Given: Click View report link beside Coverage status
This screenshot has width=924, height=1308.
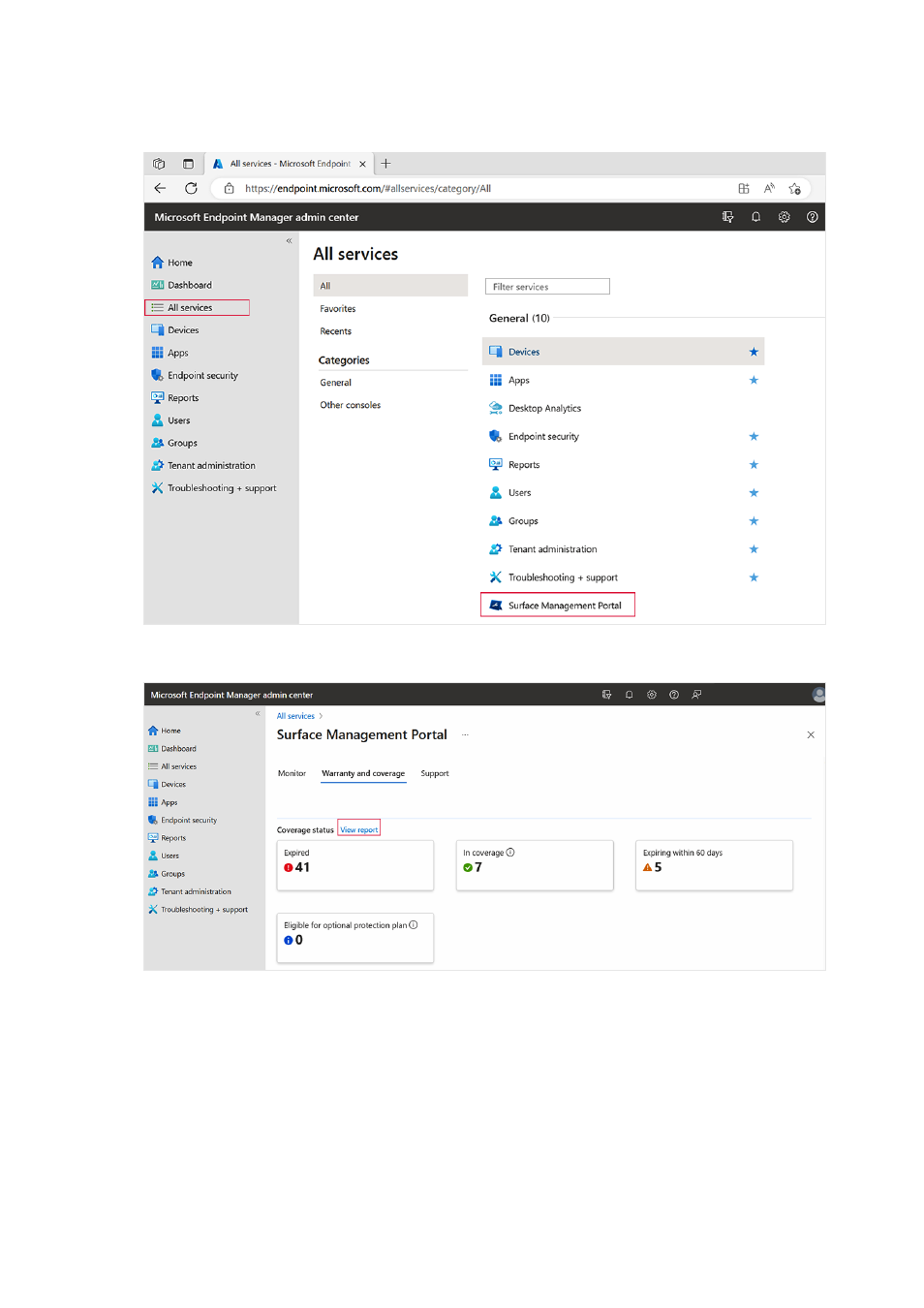Looking at the screenshot, I should coord(359,829).
